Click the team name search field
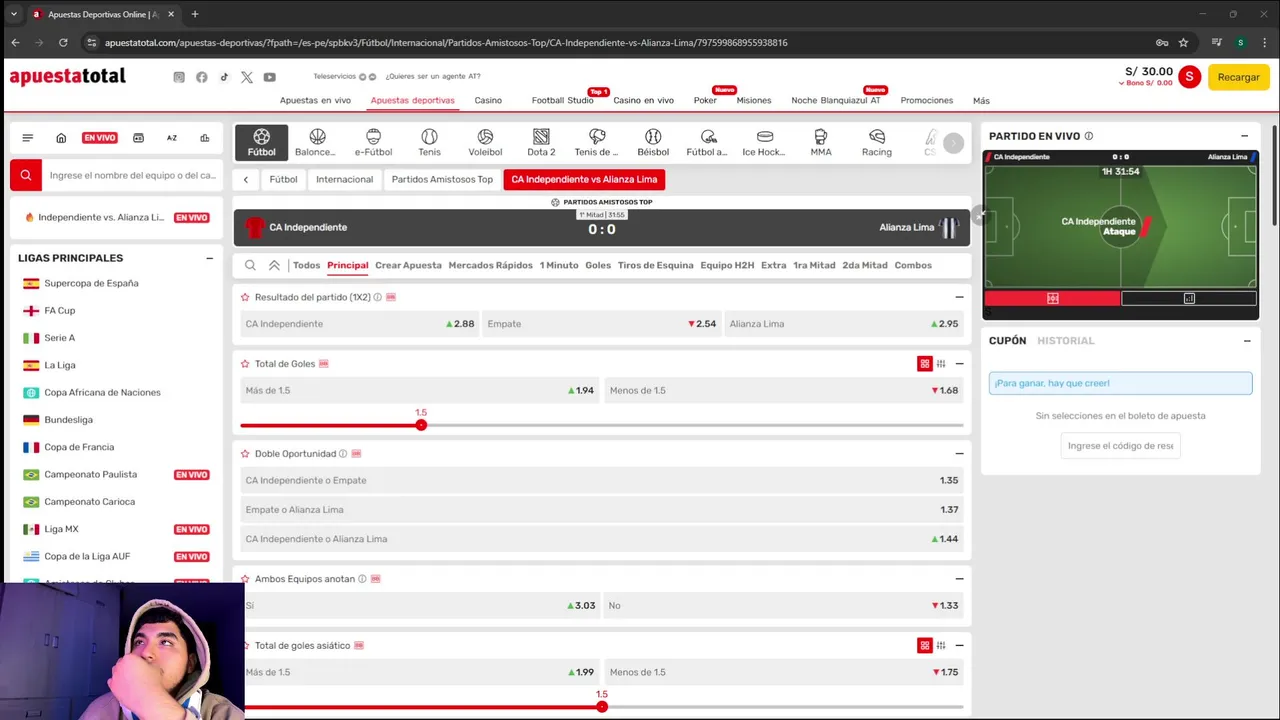The image size is (1280, 720). (x=132, y=175)
